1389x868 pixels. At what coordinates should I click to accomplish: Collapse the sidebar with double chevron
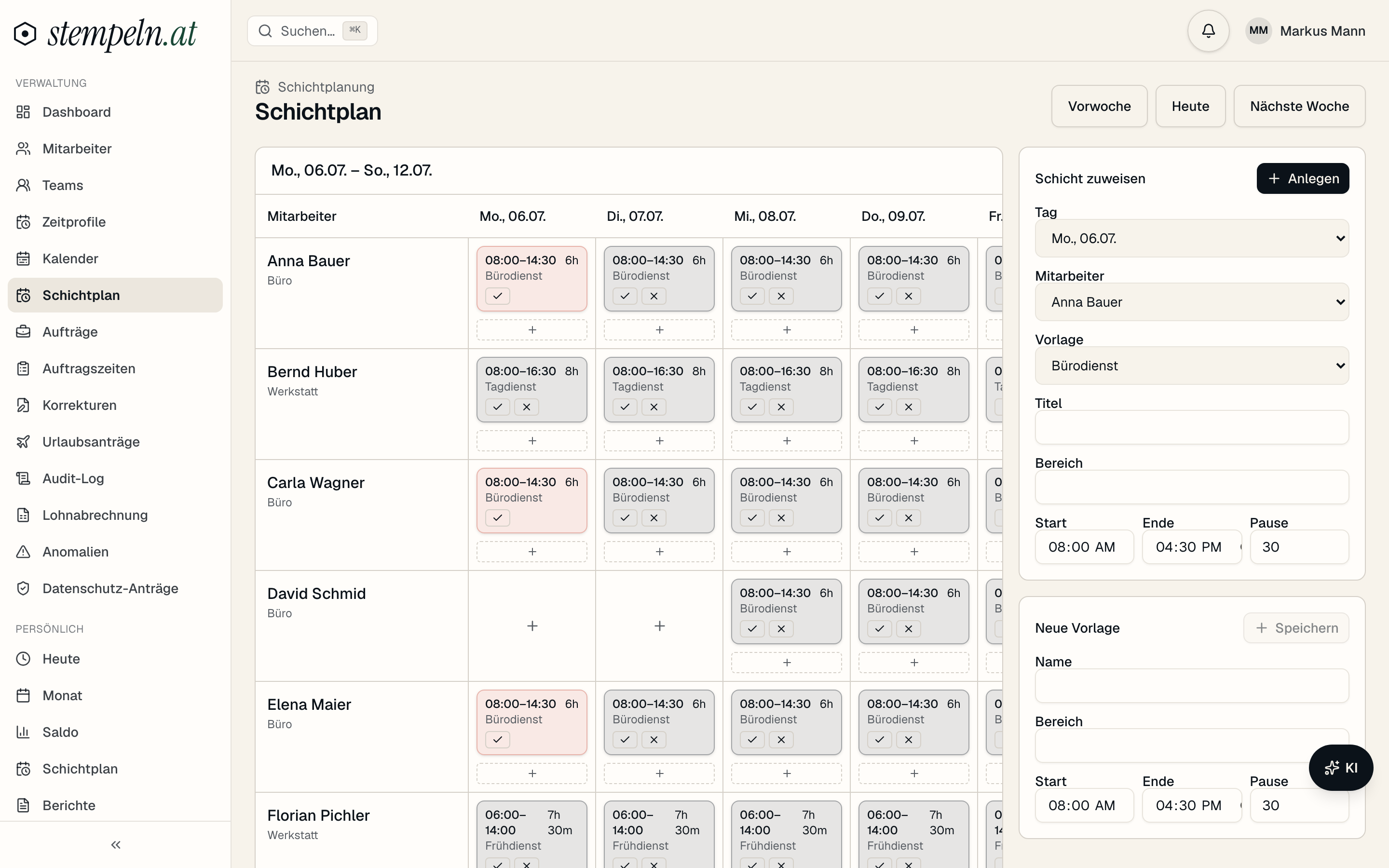(x=115, y=844)
